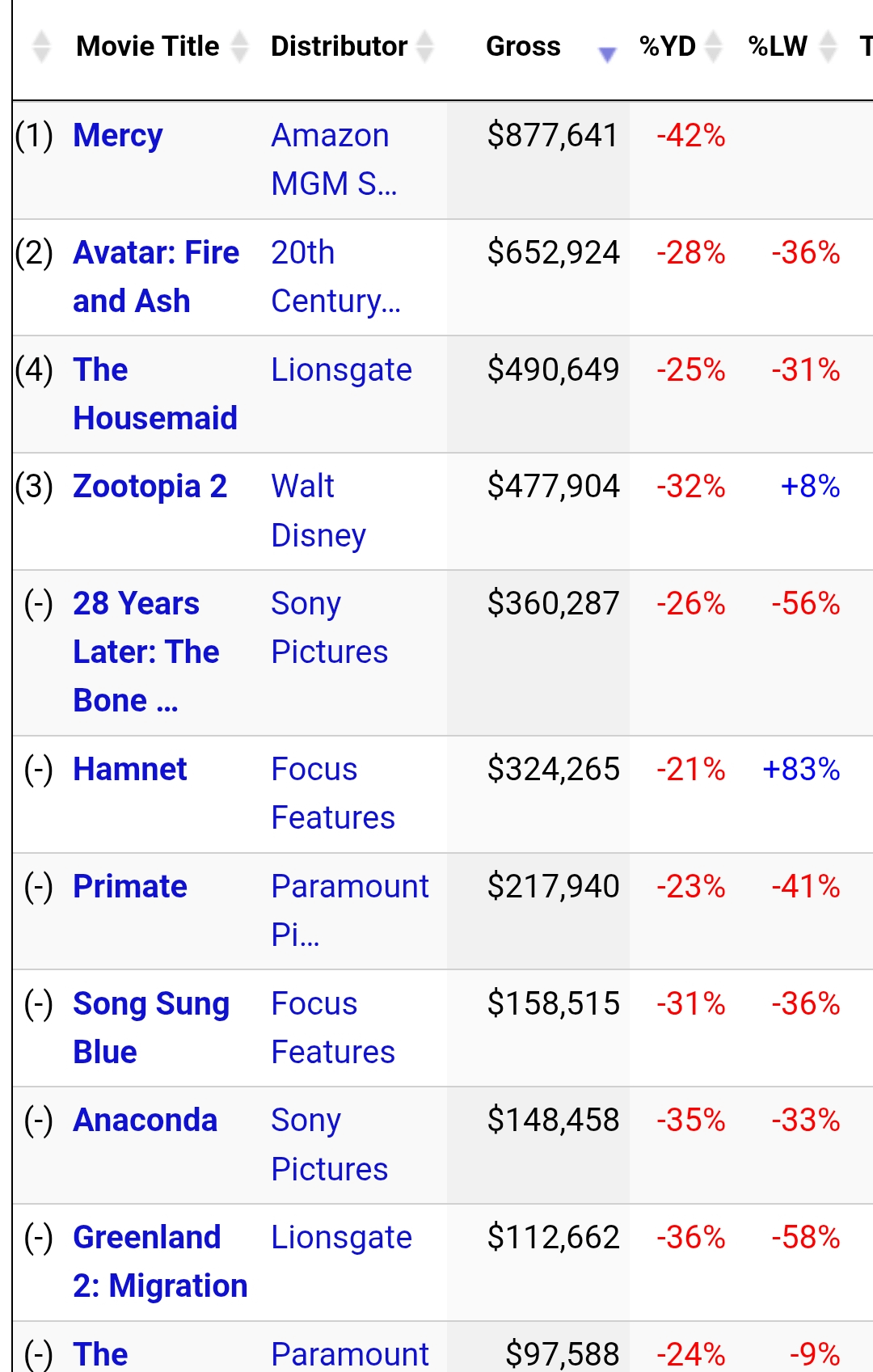This screenshot has height=1372, width=873.
Task: Click the sort arrows beside the Distributor header
Action: click(x=425, y=47)
